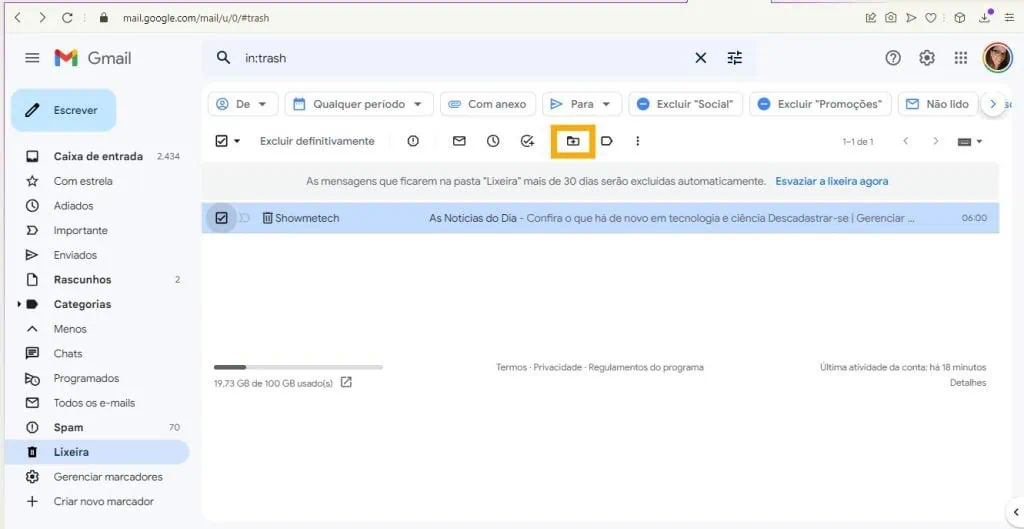This screenshot has width=1024, height=529.
Task: Click add to tasks icon
Action: click(528, 141)
